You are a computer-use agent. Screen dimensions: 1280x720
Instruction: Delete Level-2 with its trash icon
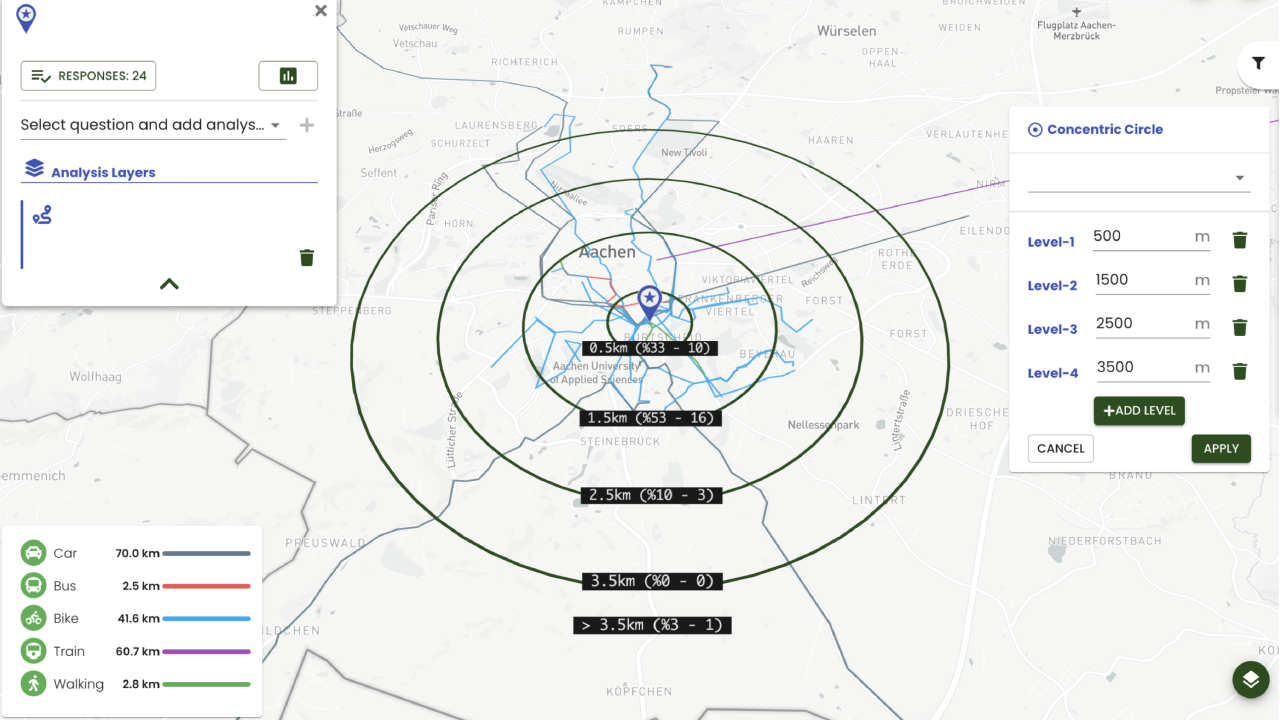[1240, 284]
